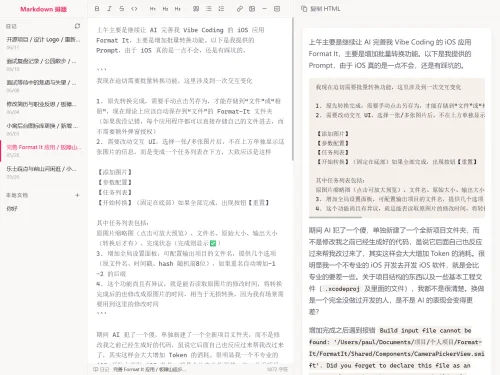500x375 pixels.
Task: Open the diary entry dated 06/08
Action: coord(43,86)
